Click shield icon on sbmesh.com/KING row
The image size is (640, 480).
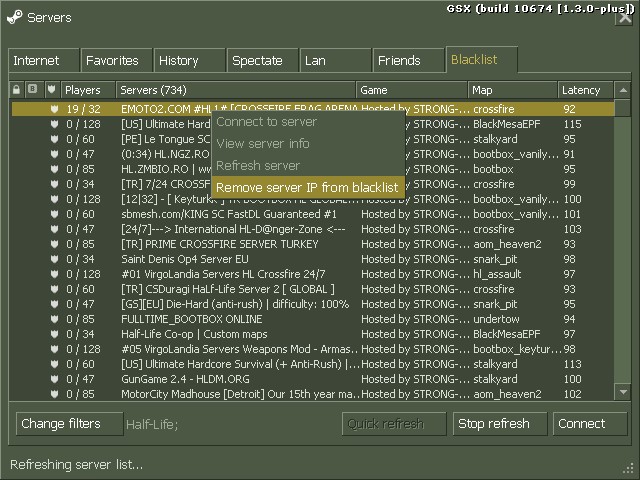(54, 214)
